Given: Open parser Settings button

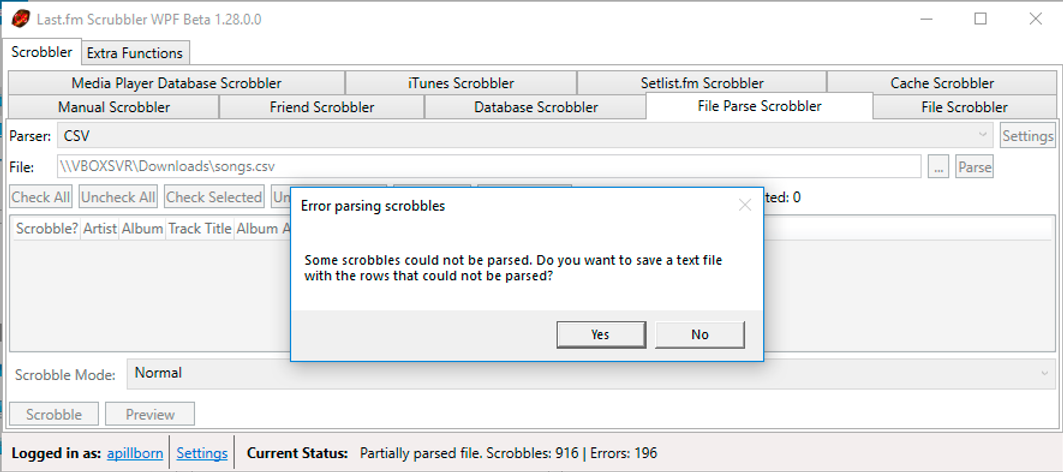Looking at the screenshot, I should click(x=1027, y=136).
